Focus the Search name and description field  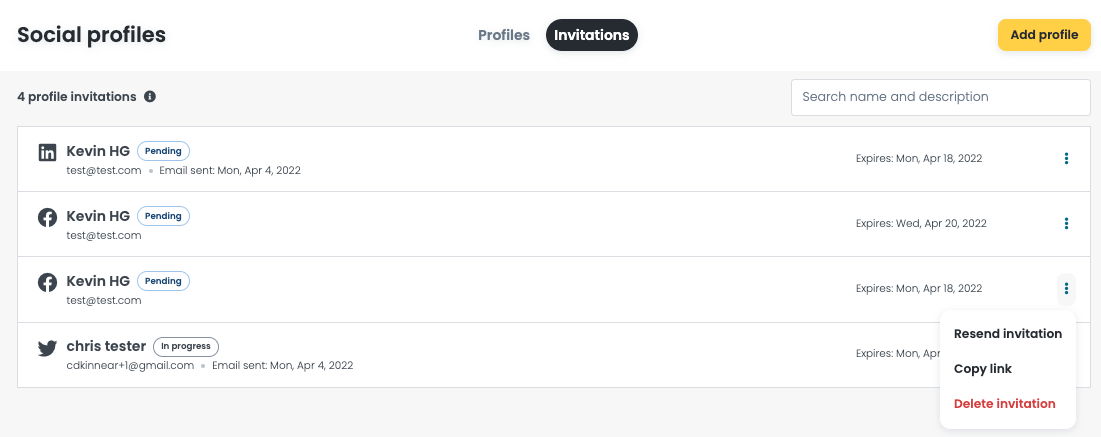(940, 97)
